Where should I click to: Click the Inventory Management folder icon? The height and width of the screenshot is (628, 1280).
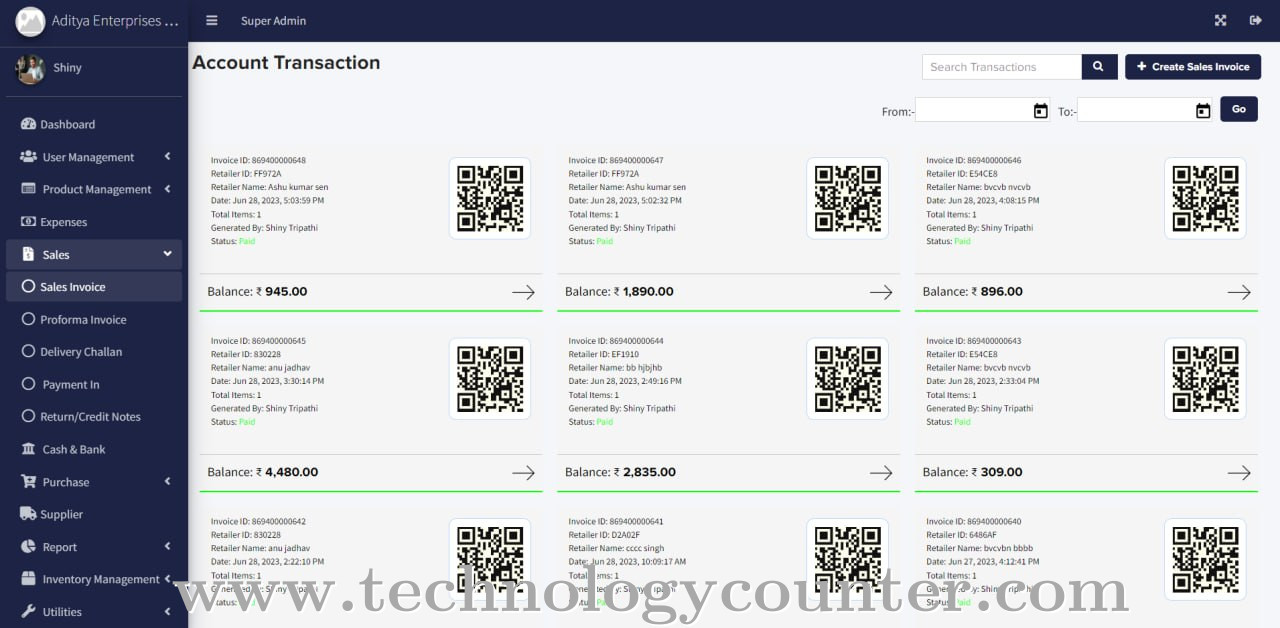pyautogui.click(x=28, y=579)
